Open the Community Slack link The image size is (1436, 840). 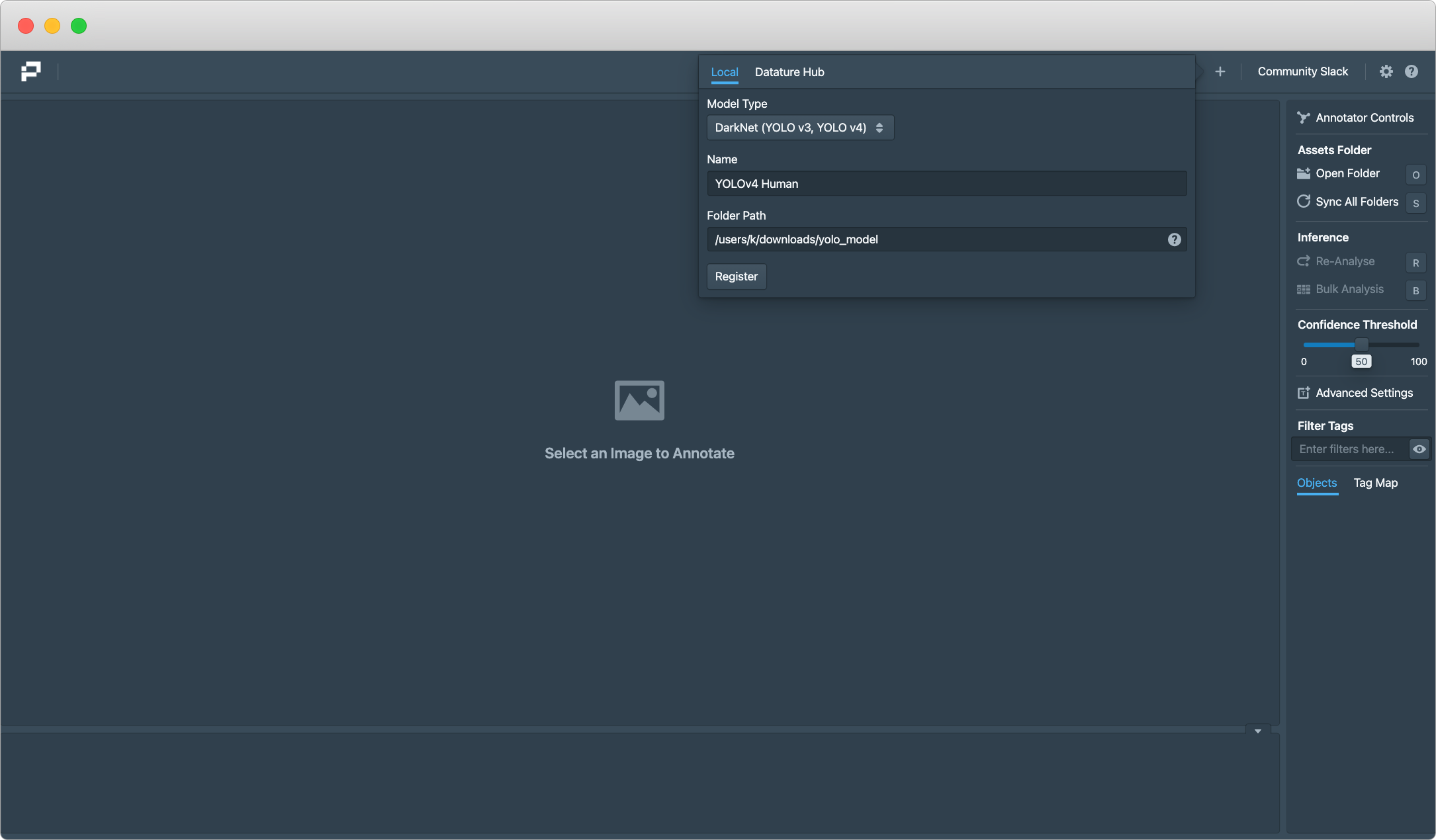pyautogui.click(x=1302, y=71)
